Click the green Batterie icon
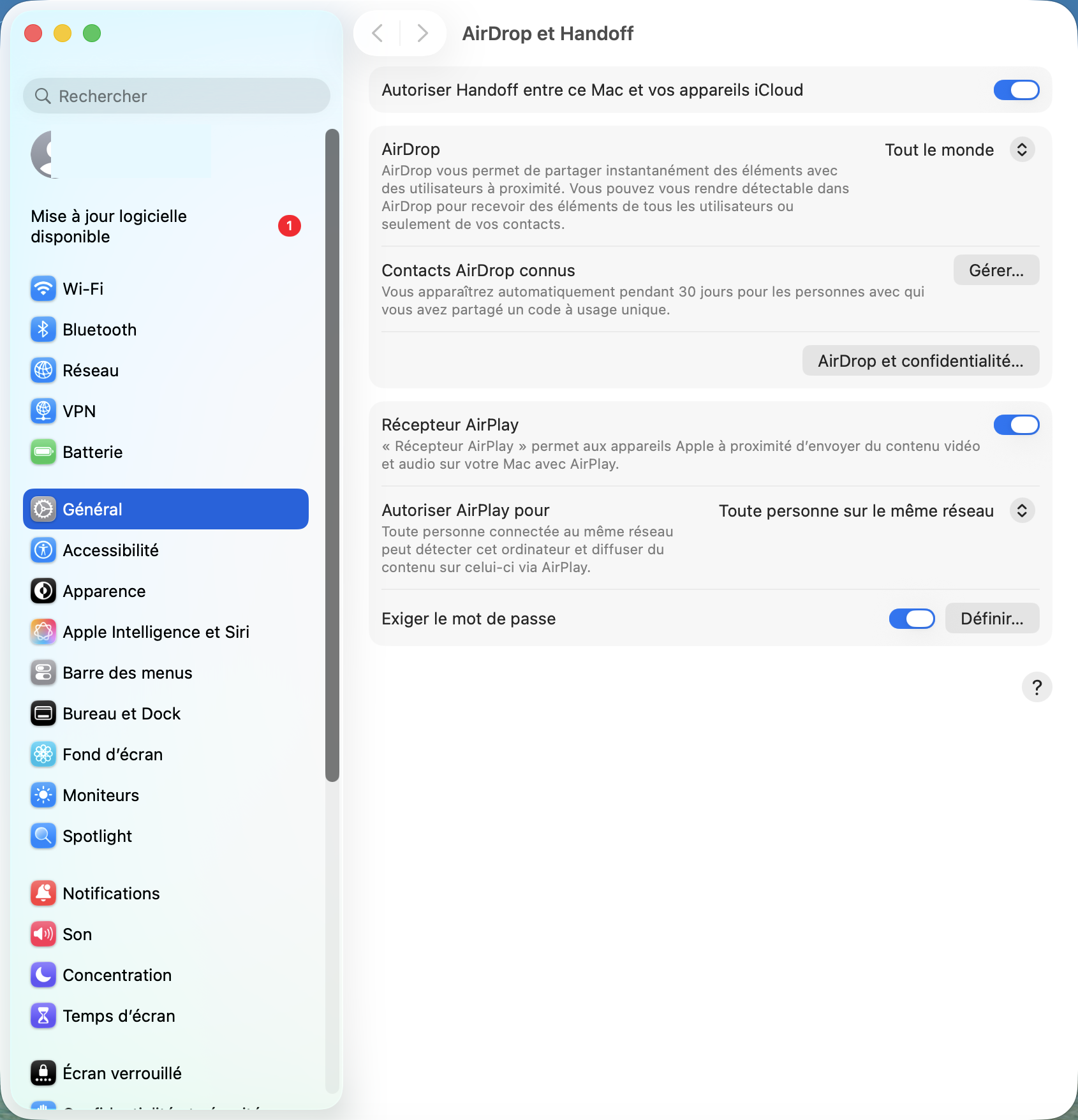1078x1120 pixels. tap(43, 452)
